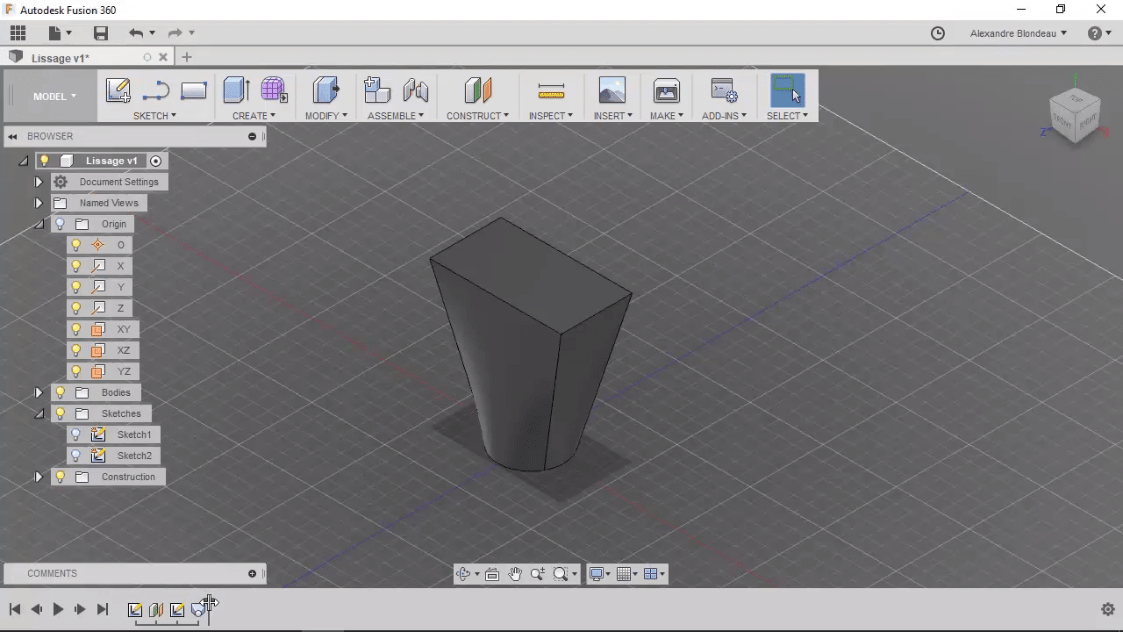Toggle visibility of YZ plane
The height and width of the screenshot is (632, 1123).
76,371
